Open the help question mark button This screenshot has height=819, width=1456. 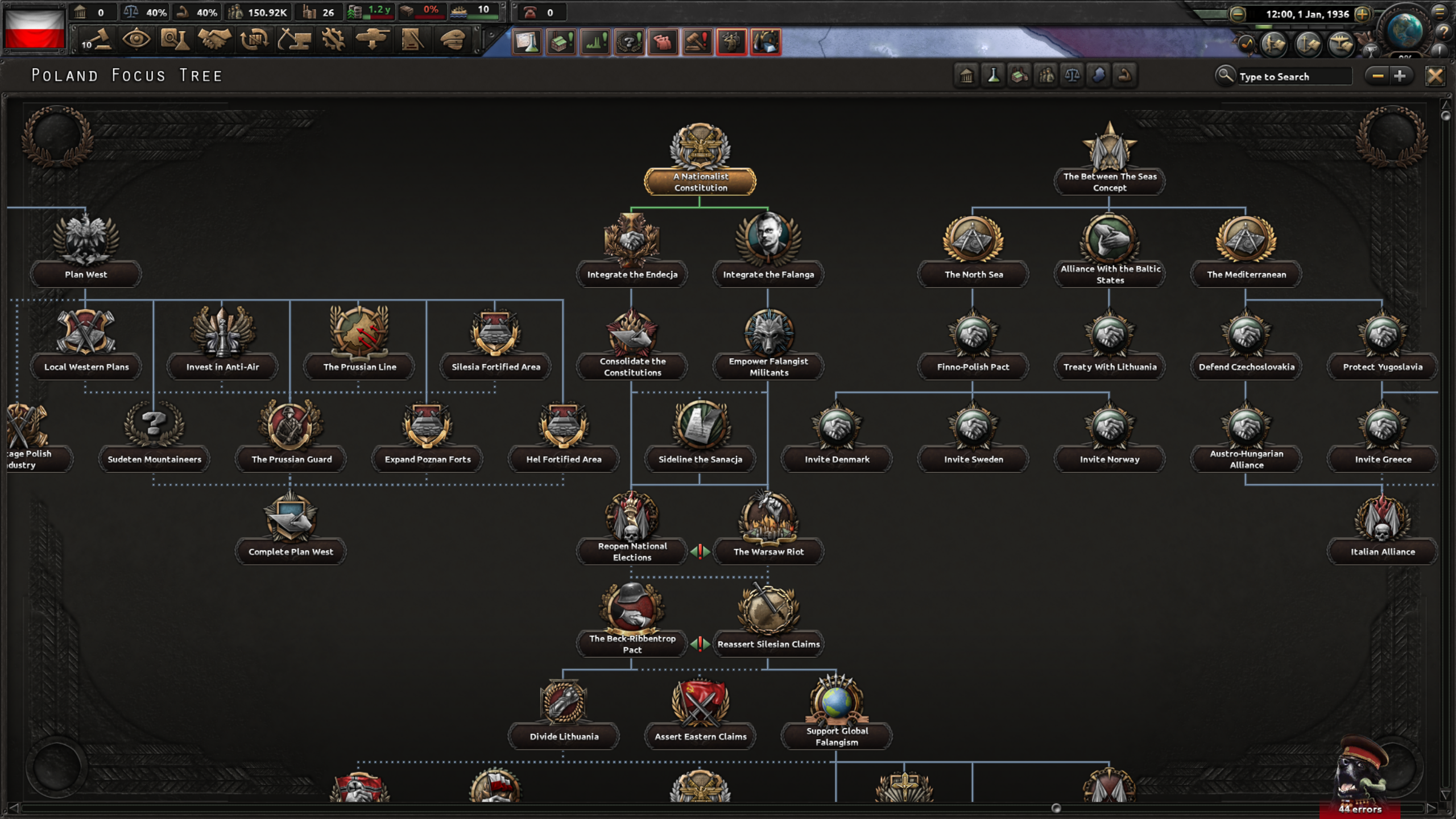pos(1443,32)
